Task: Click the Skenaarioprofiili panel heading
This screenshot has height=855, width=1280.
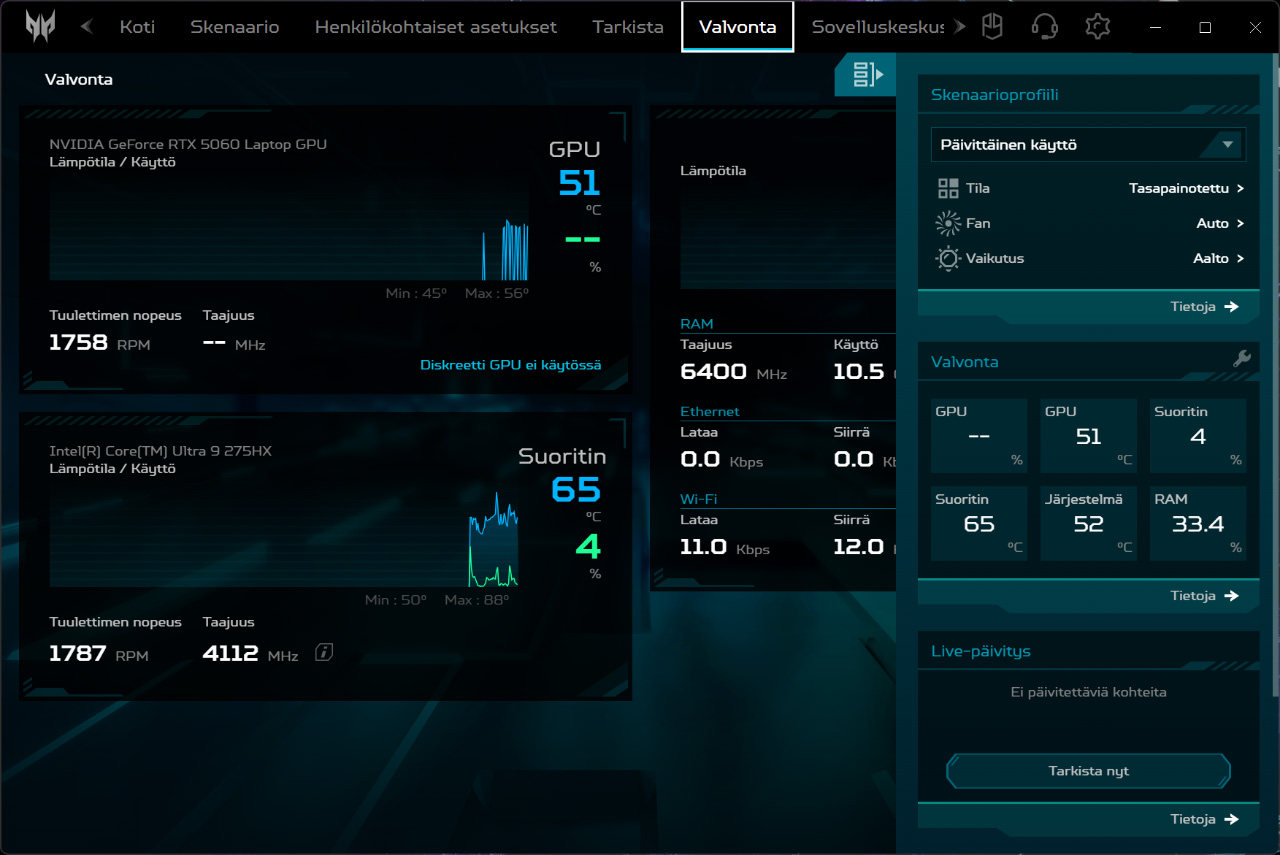Action: [995, 95]
